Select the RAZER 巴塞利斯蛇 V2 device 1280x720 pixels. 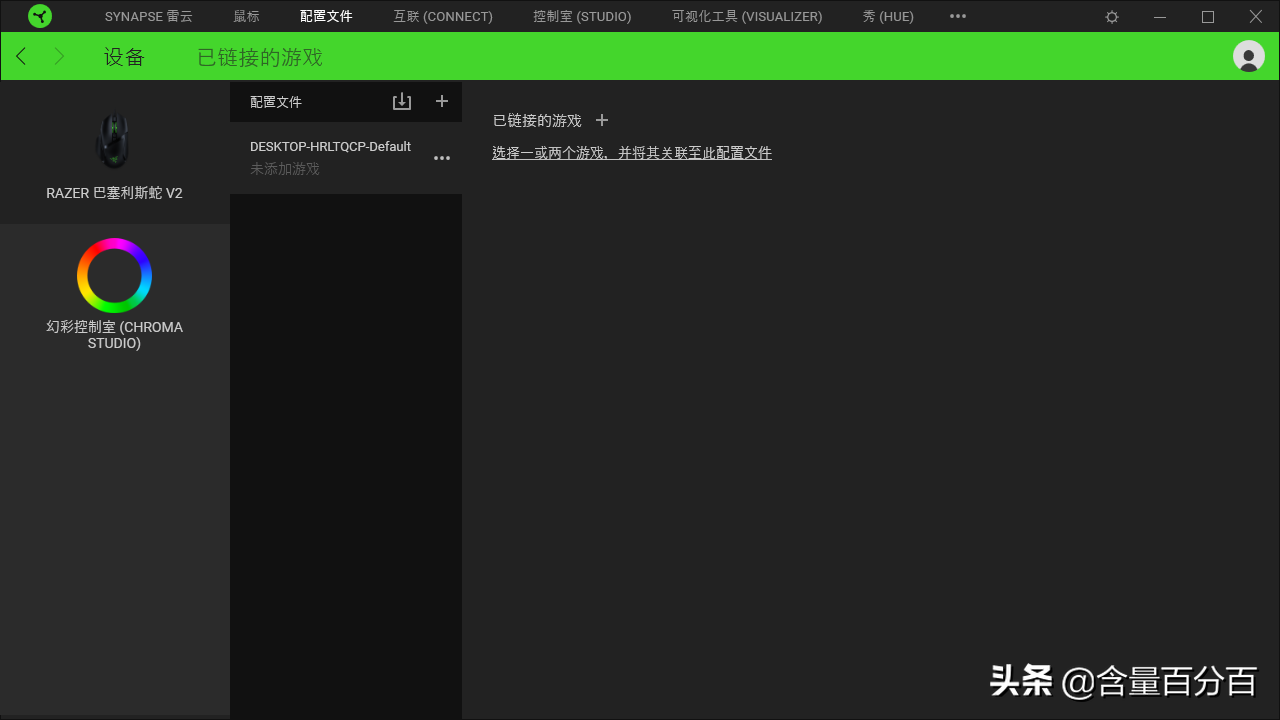point(114,153)
